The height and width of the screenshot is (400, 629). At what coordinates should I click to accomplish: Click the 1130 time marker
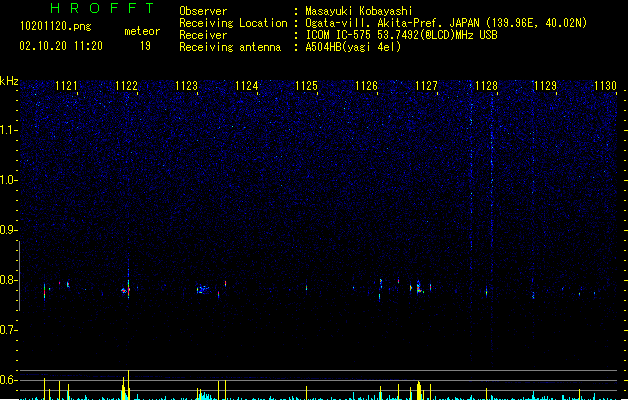[605, 86]
